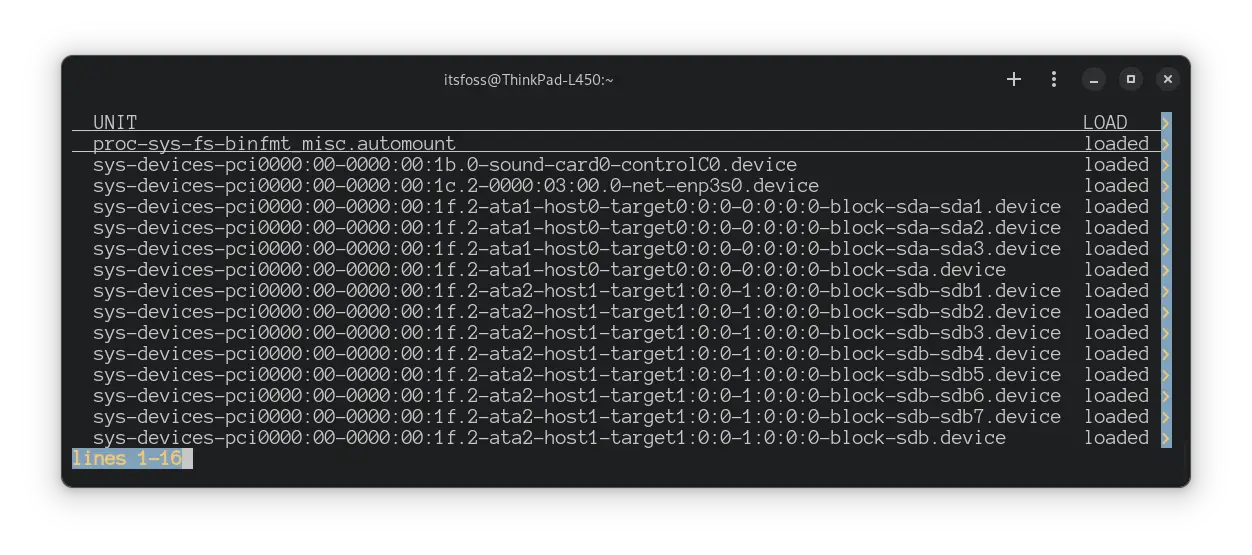Image resolution: width=1252 pixels, height=555 pixels.
Task: Click the block-sda-sda1.device unit entry
Action: point(577,207)
